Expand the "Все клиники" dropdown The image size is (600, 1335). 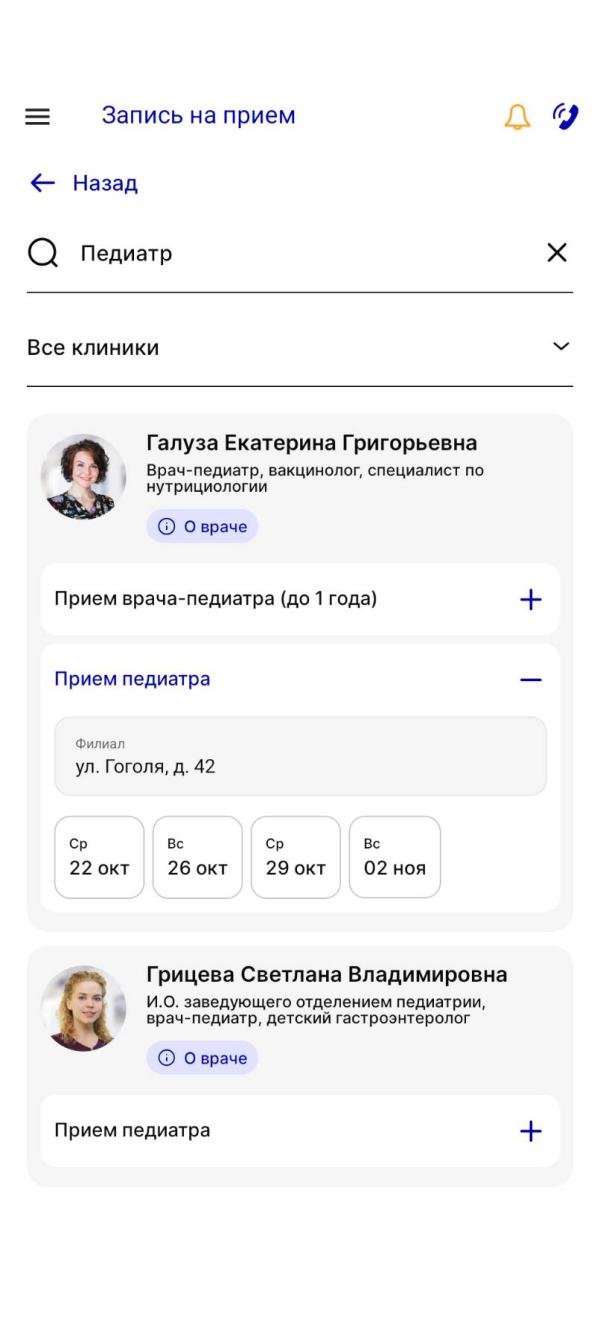(561, 347)
